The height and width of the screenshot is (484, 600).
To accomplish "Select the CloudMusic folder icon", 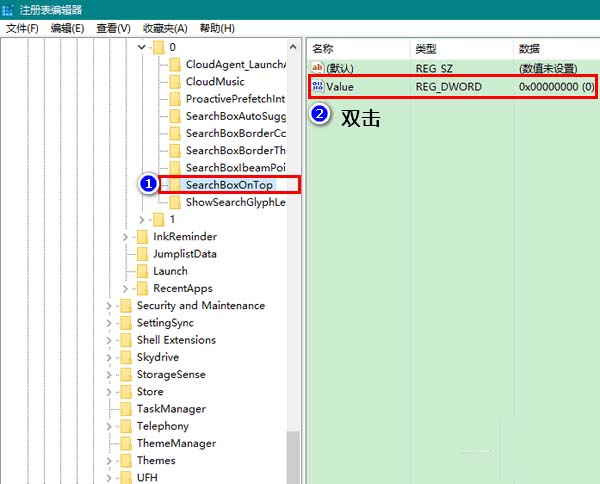I will pyautogui.click(x=175, y=82).
